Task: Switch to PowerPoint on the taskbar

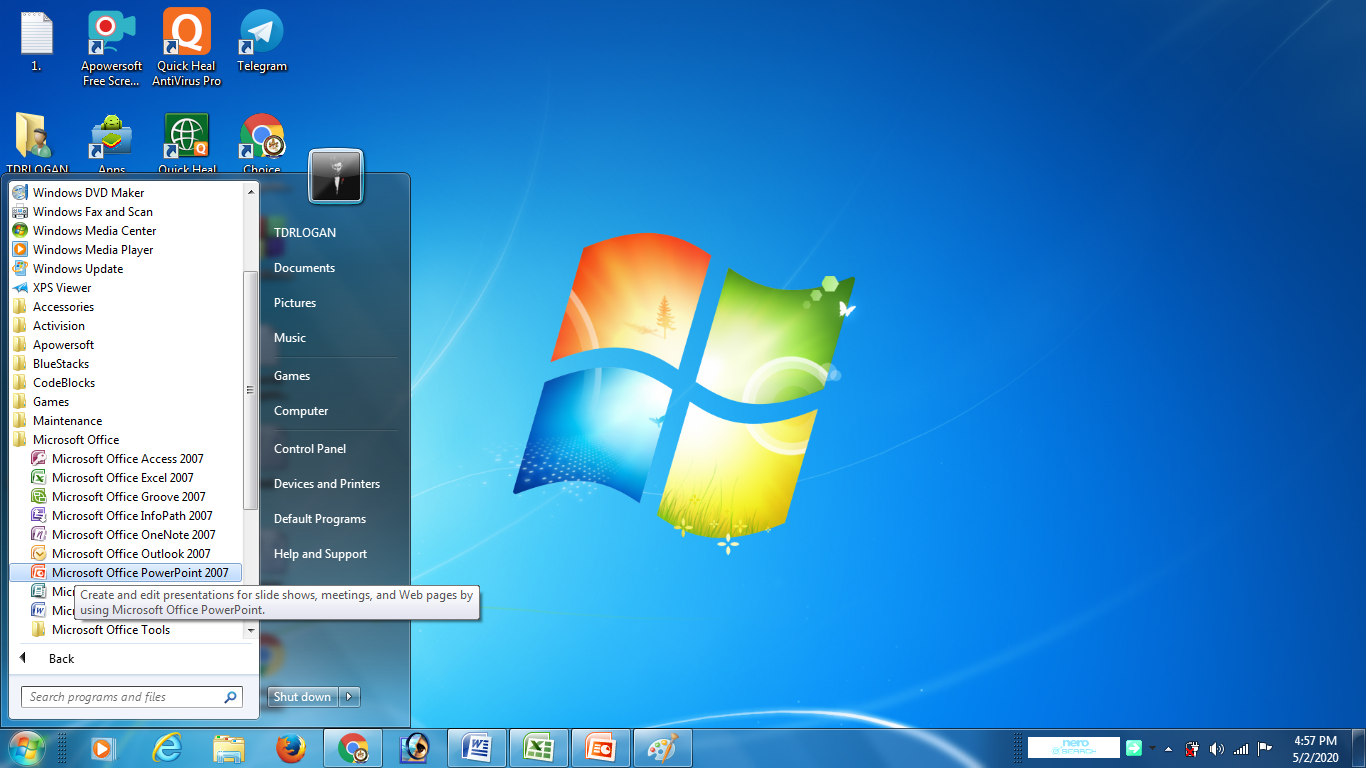Action: (601, 748)
